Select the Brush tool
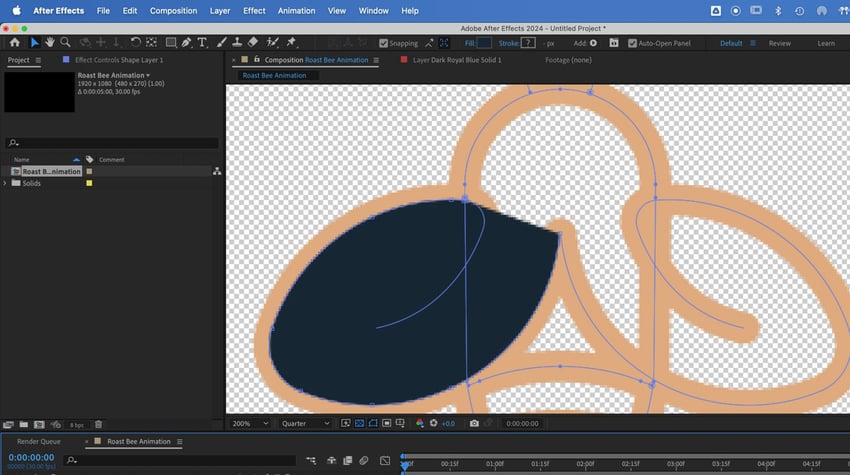 pos(221,42)
